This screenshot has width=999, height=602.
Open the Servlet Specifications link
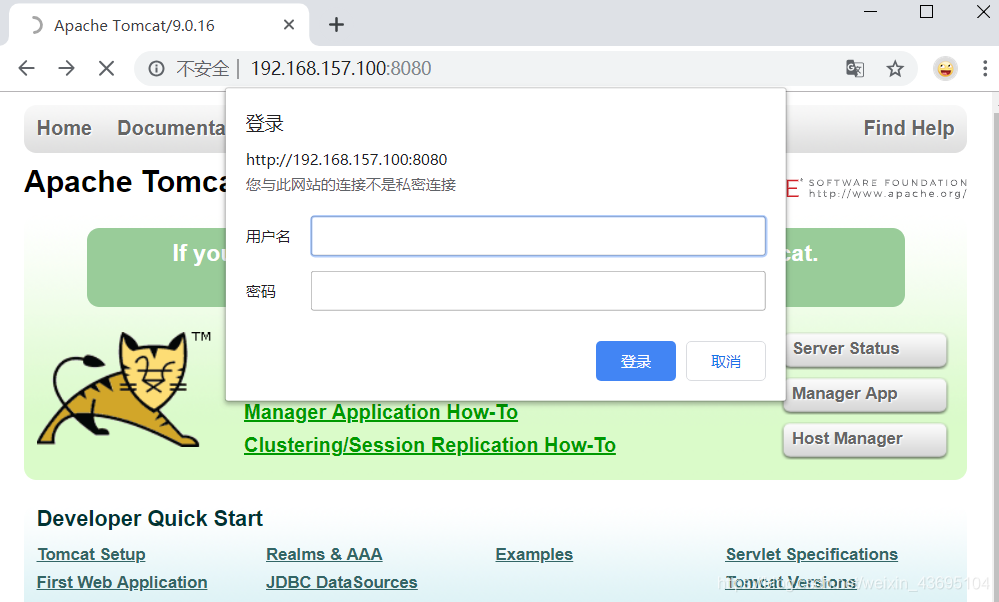pos(812,554)
